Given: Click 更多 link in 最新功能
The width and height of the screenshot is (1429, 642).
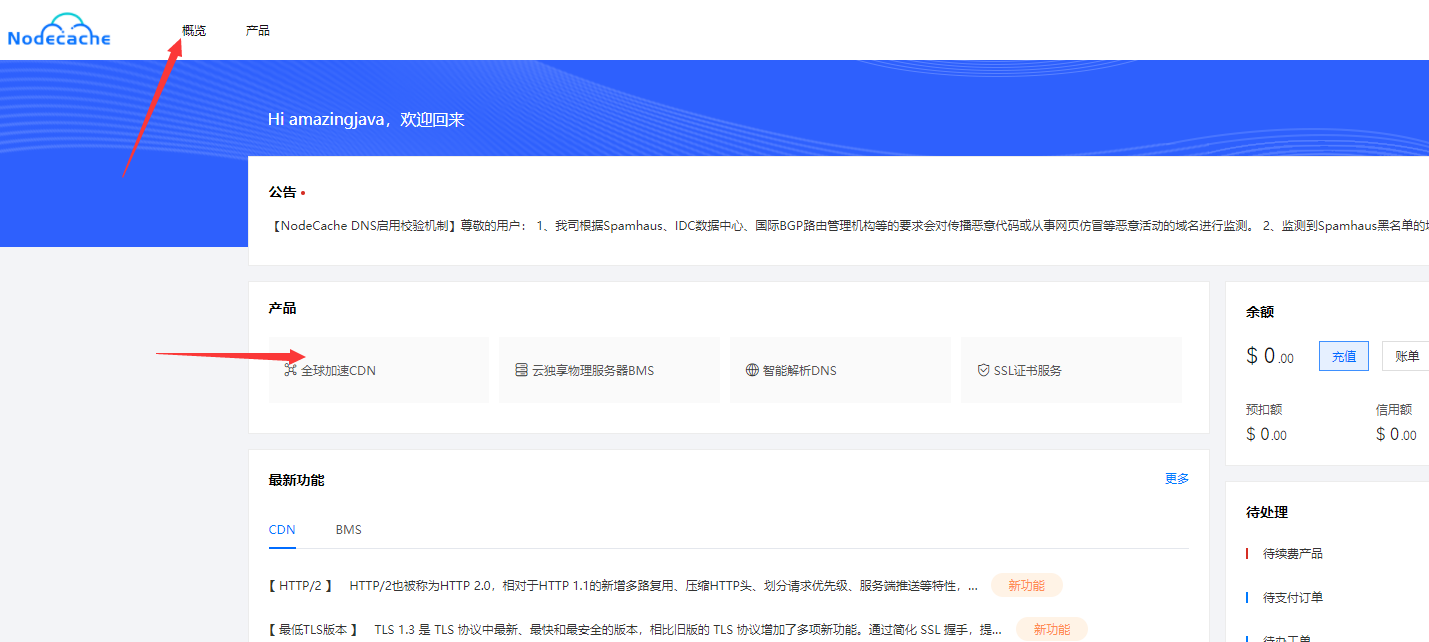Looking at the screenshot, I should point(1177,478).
